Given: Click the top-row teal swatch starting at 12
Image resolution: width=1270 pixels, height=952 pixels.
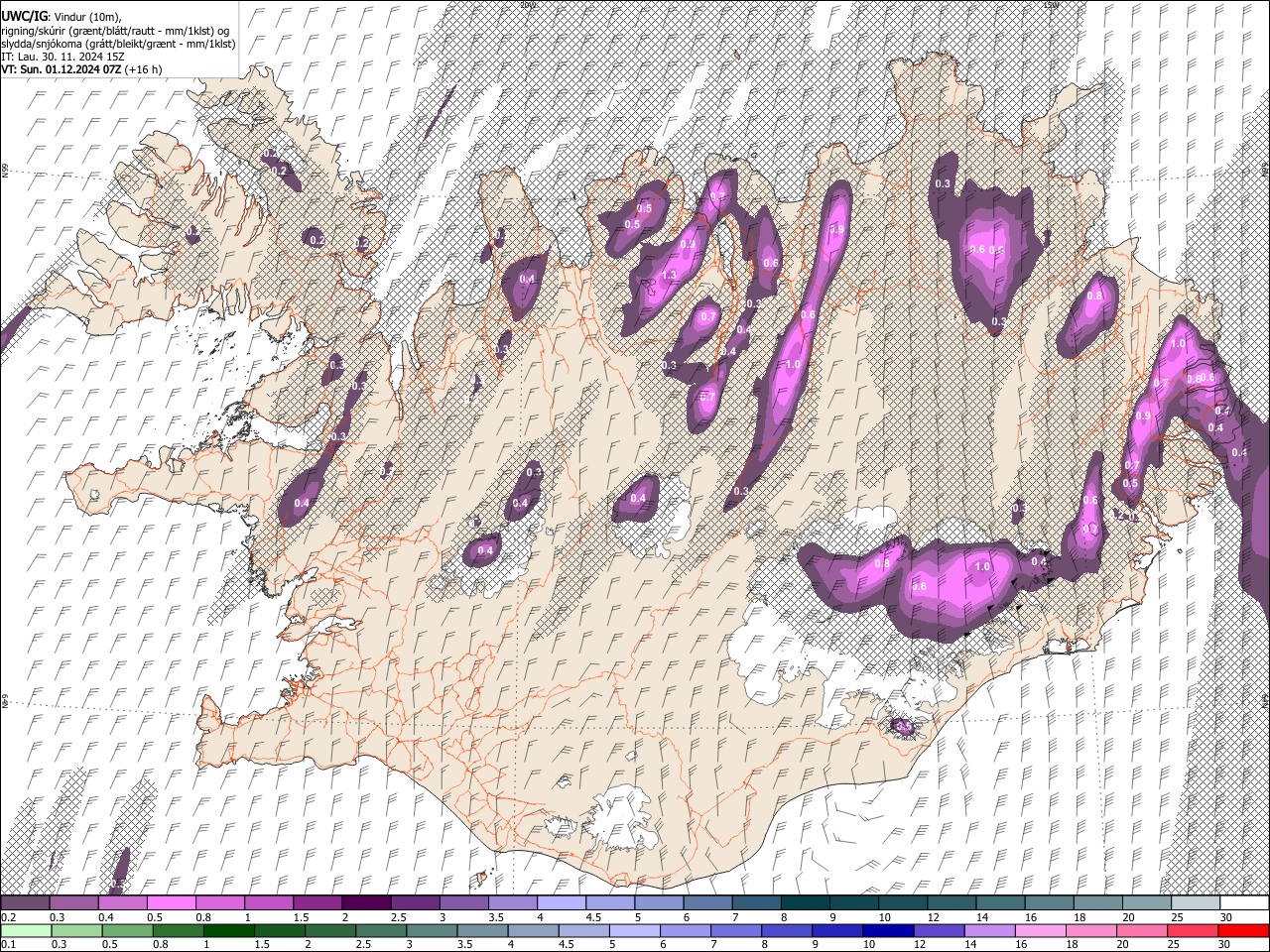Looking at the screenshot, I should click(x=951, y=903).
